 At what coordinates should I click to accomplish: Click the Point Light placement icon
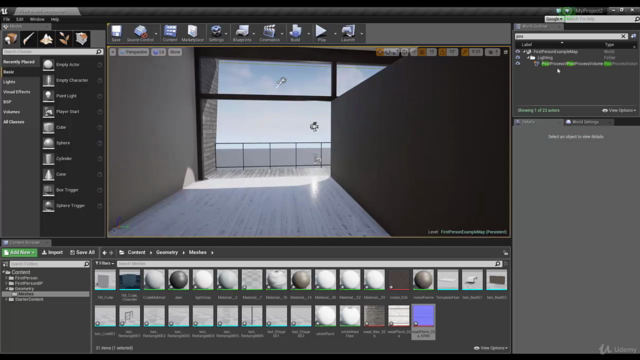(x=49, y=96)
